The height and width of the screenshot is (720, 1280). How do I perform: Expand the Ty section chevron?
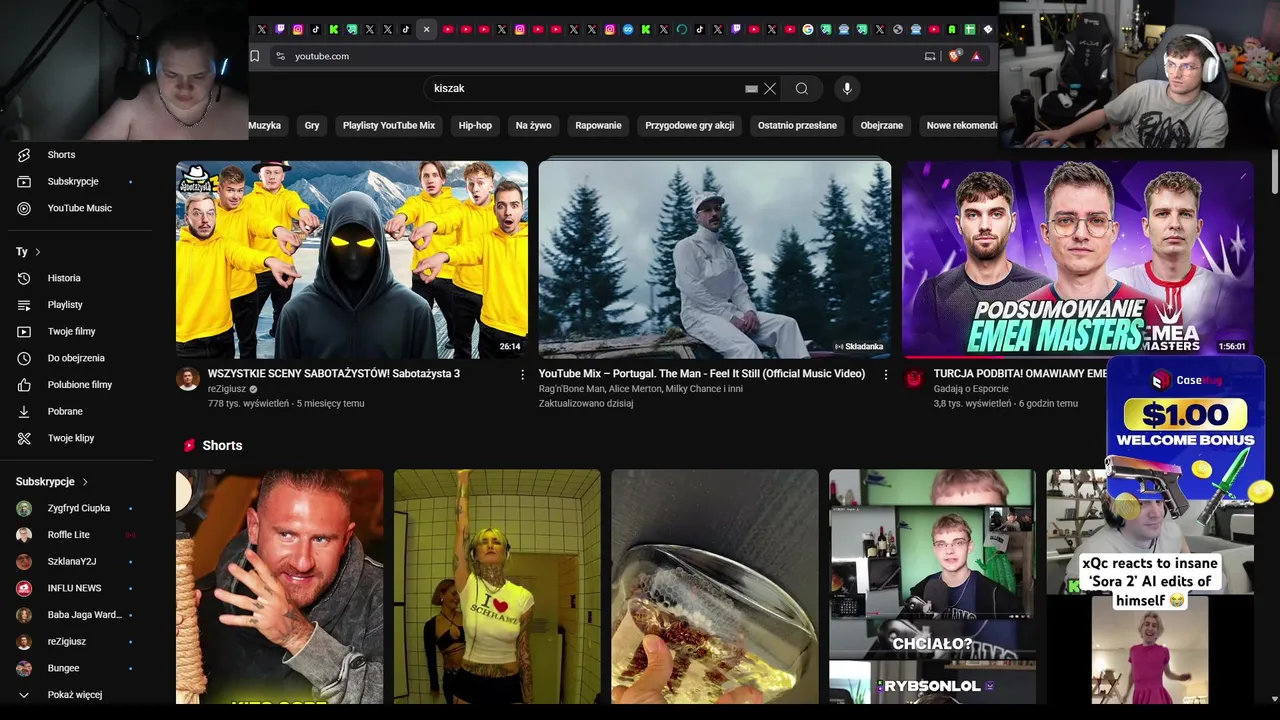click(x=38, y=252)
